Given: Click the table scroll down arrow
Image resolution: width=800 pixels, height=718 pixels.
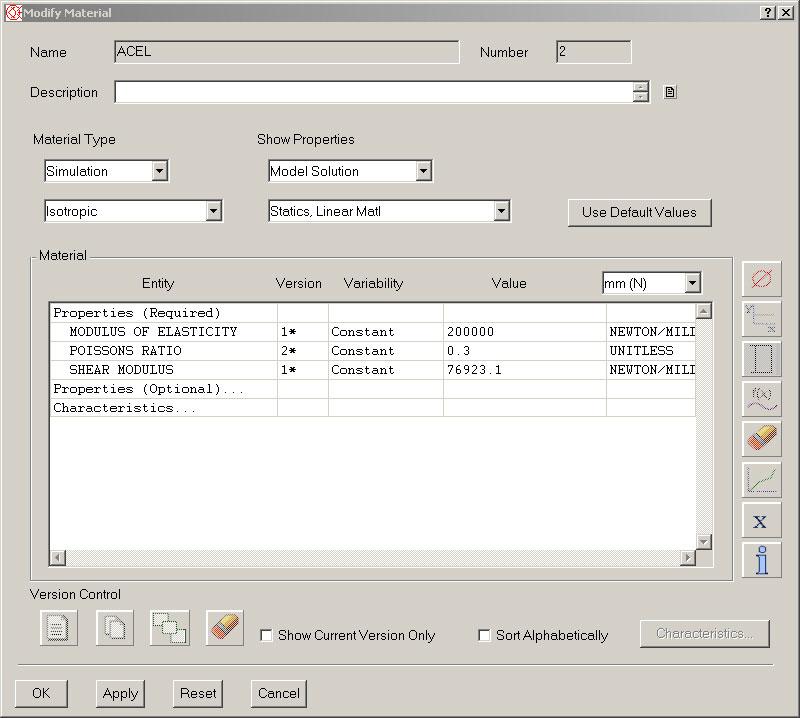Looking at the screenshot, I should [x=704, y=541].
